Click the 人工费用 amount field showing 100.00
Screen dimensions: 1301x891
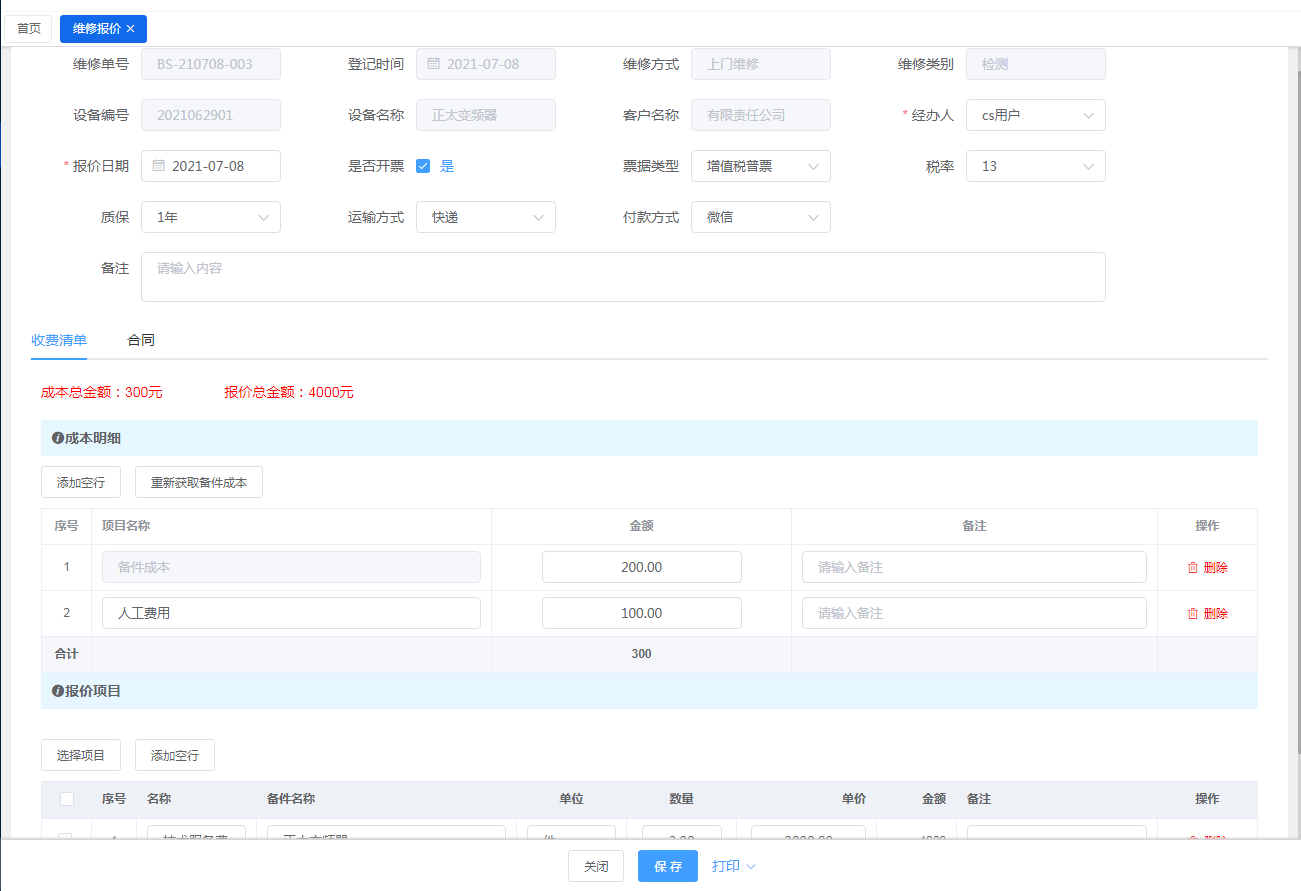[641, 613]
